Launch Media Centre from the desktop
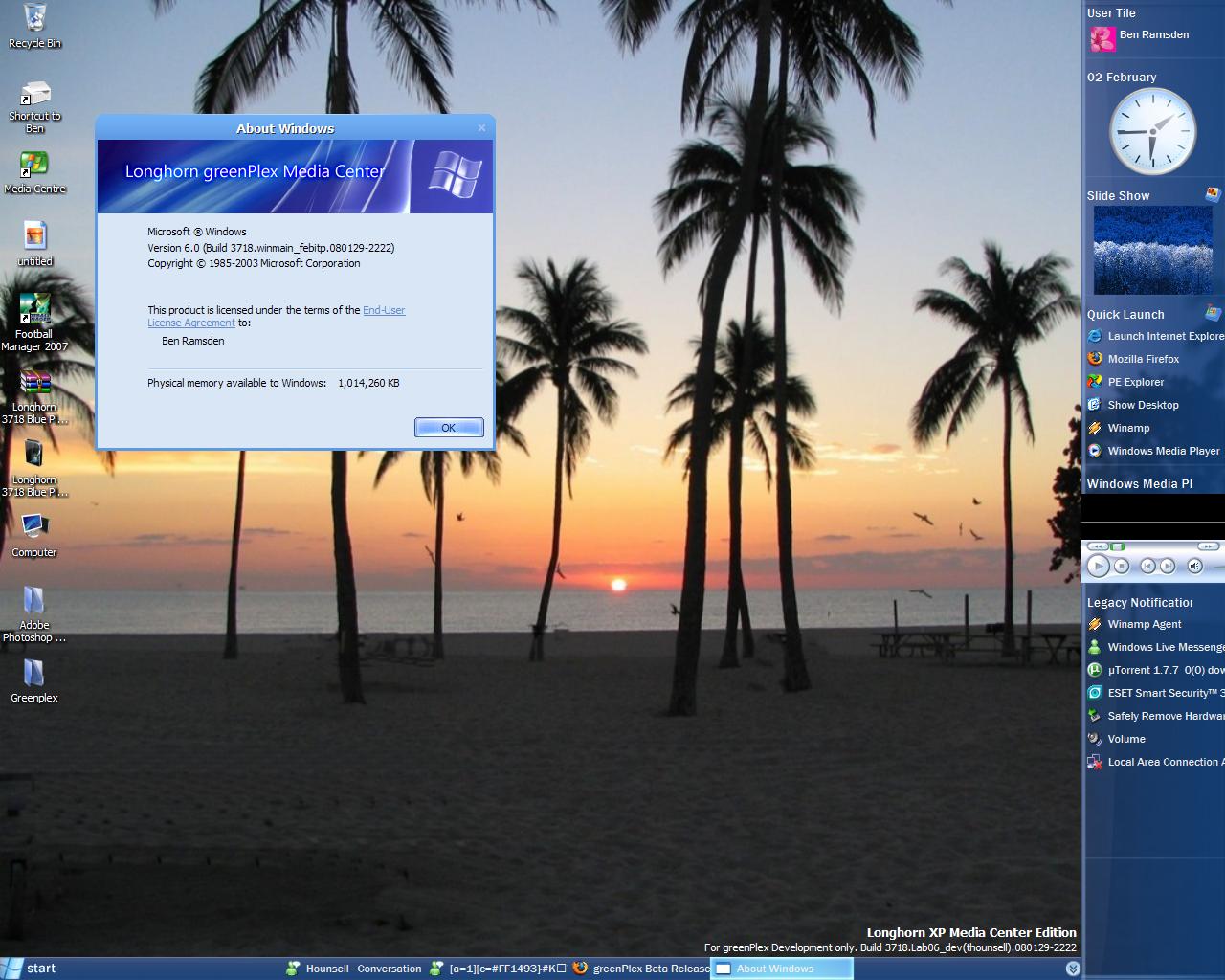 [34, 172]
